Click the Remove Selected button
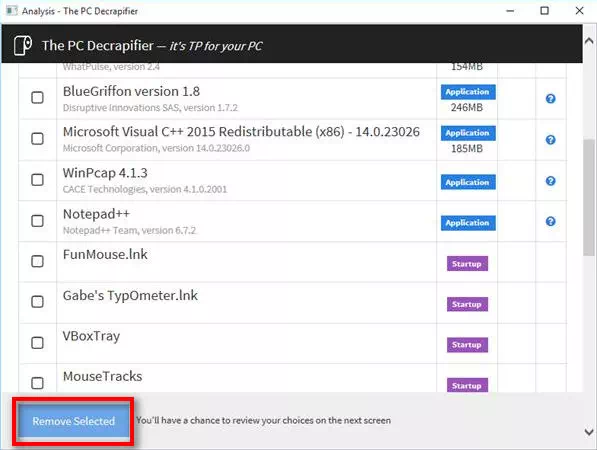 (x=73, y=421)
